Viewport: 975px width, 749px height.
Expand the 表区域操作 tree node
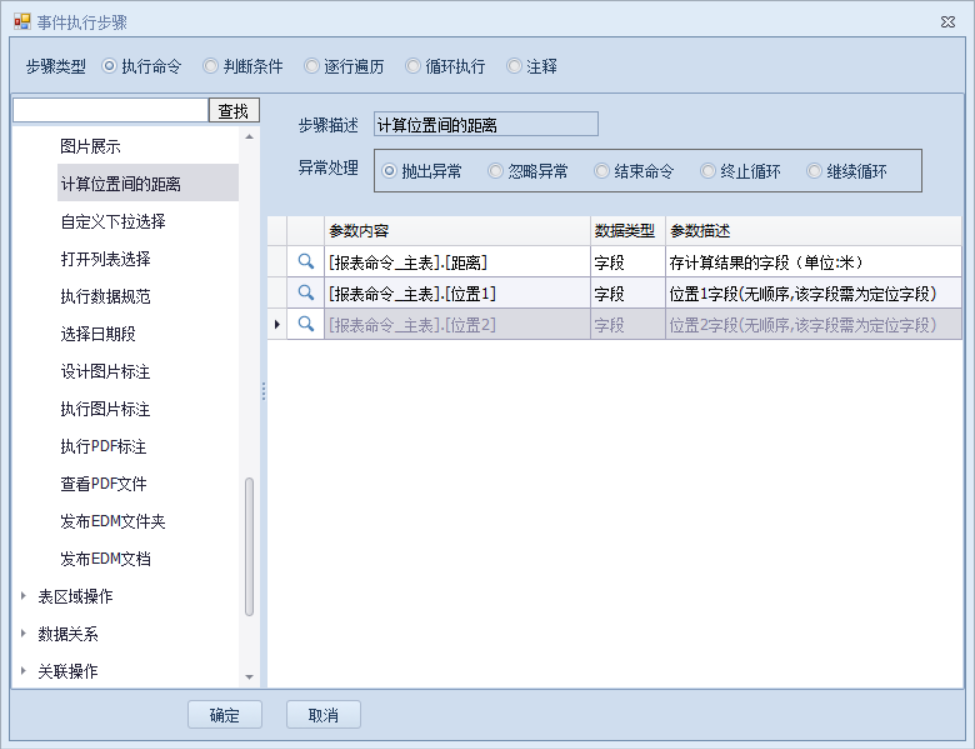[x=24, y=596]
